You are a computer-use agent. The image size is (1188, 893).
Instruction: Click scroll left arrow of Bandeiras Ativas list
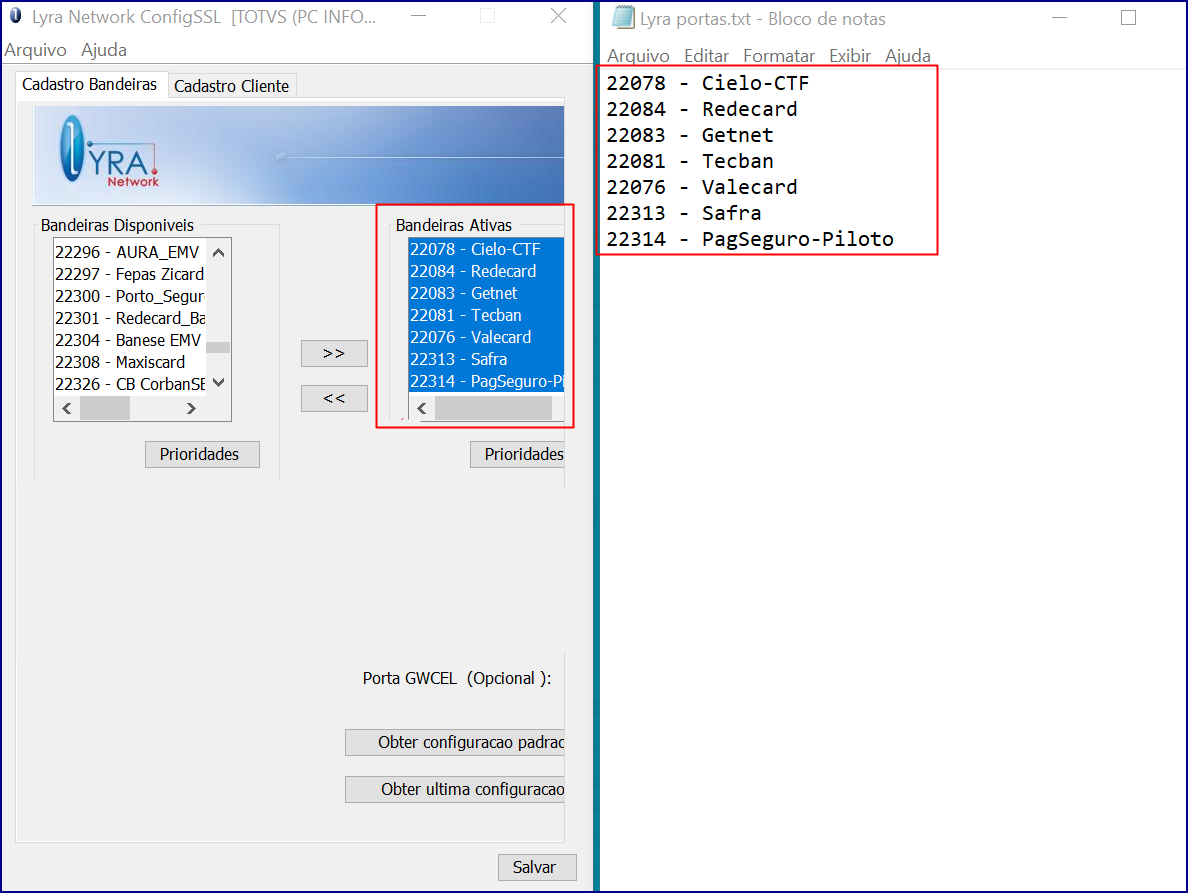pyautogui.click(x=422, y=409)
